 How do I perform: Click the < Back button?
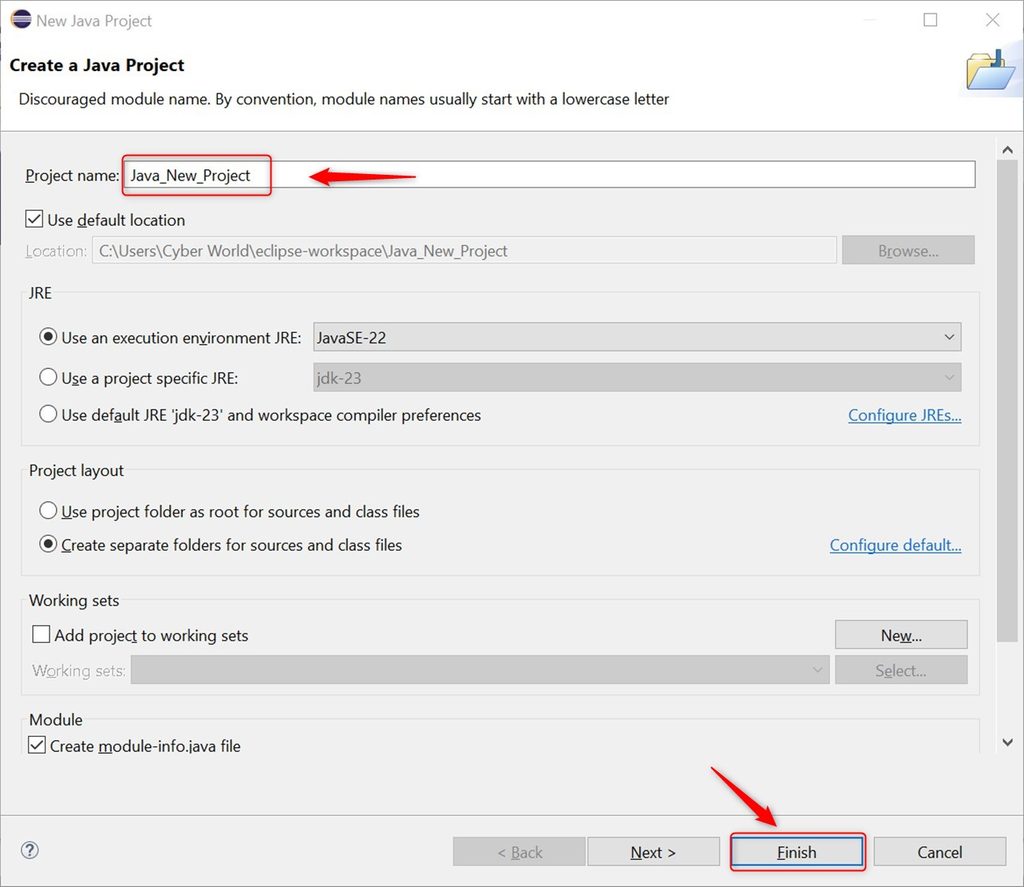[x=519, y=852]
